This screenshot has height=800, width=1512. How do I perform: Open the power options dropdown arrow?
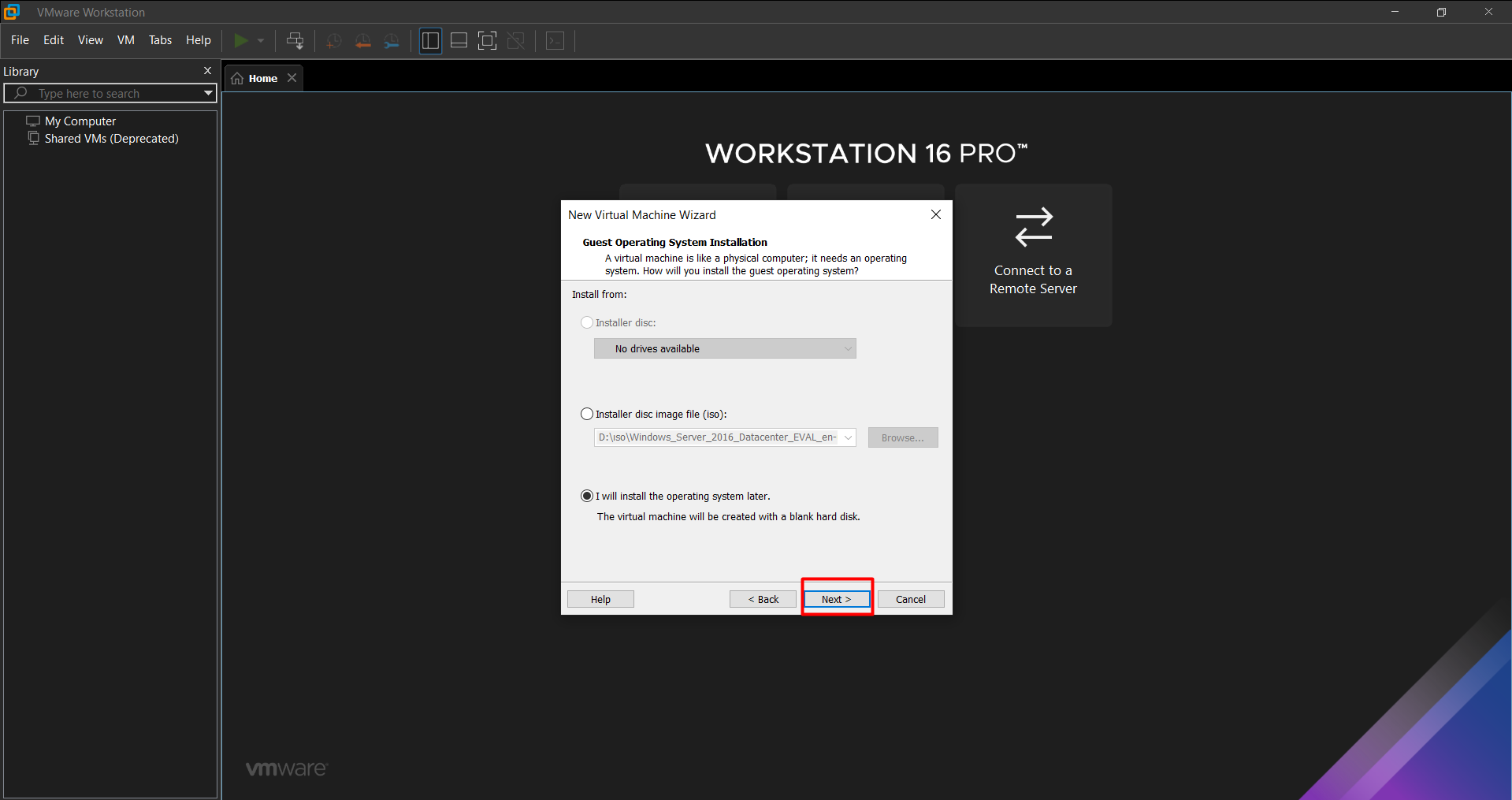[261, 41]
